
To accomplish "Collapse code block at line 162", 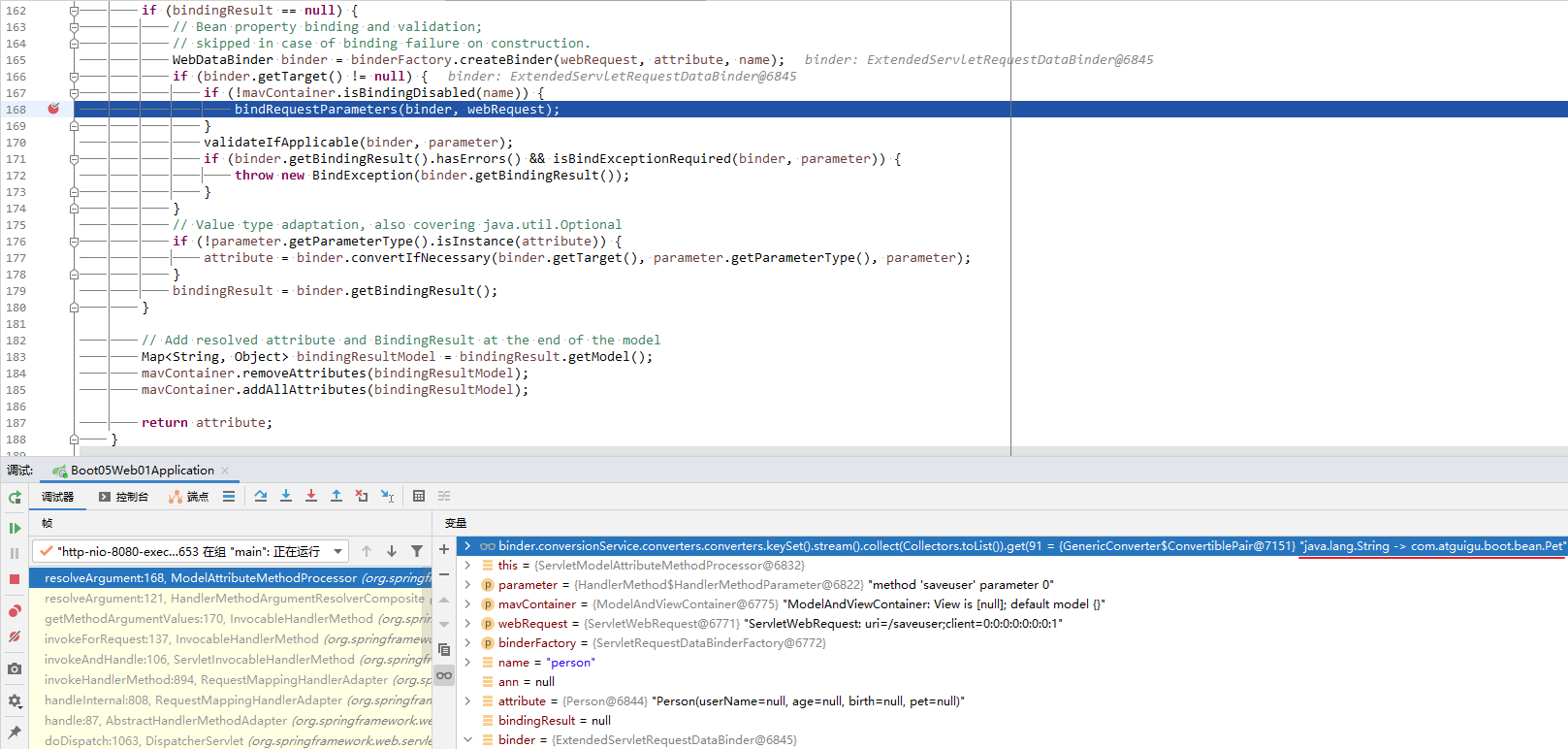I will (74, 11).
